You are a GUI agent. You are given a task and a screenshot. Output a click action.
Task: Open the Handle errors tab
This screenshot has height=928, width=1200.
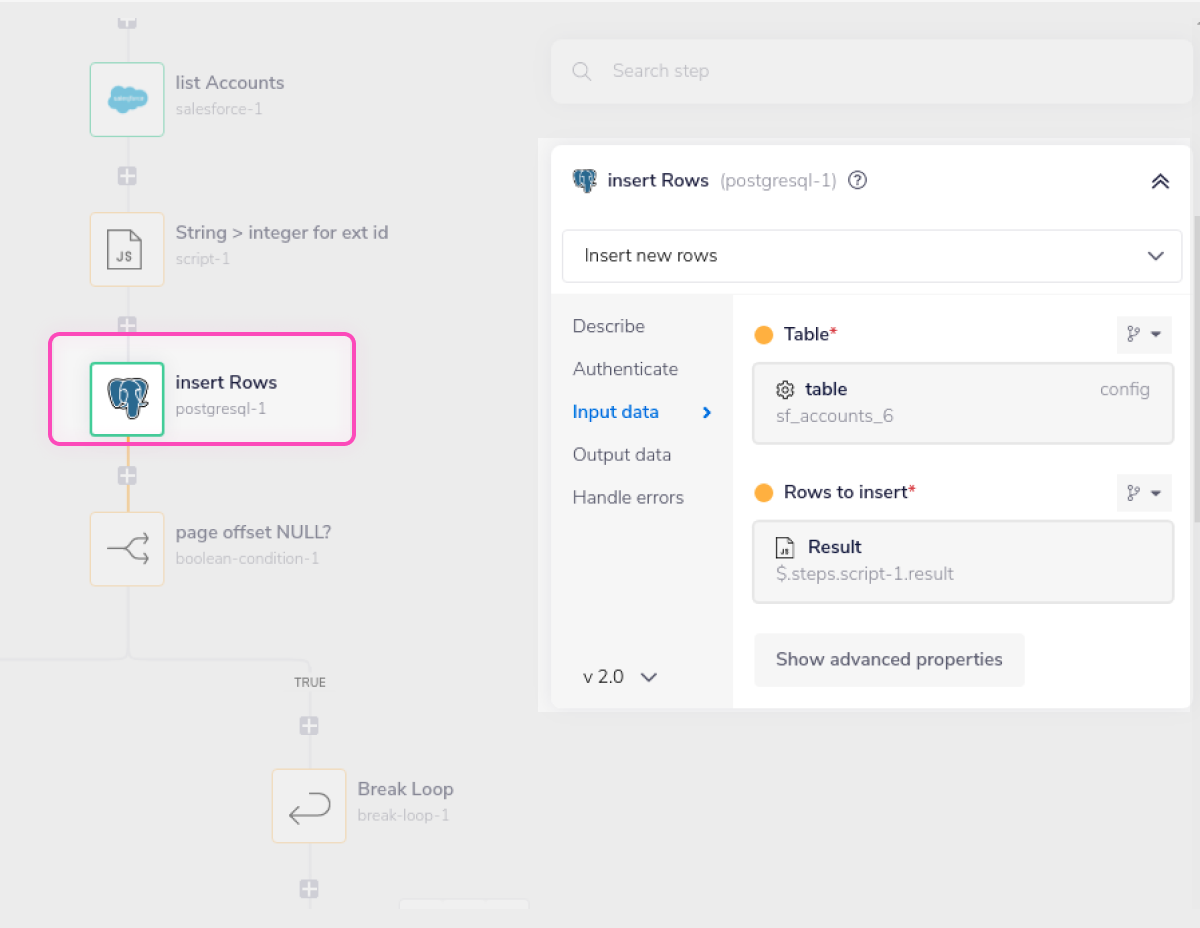[x=628, y=497]
